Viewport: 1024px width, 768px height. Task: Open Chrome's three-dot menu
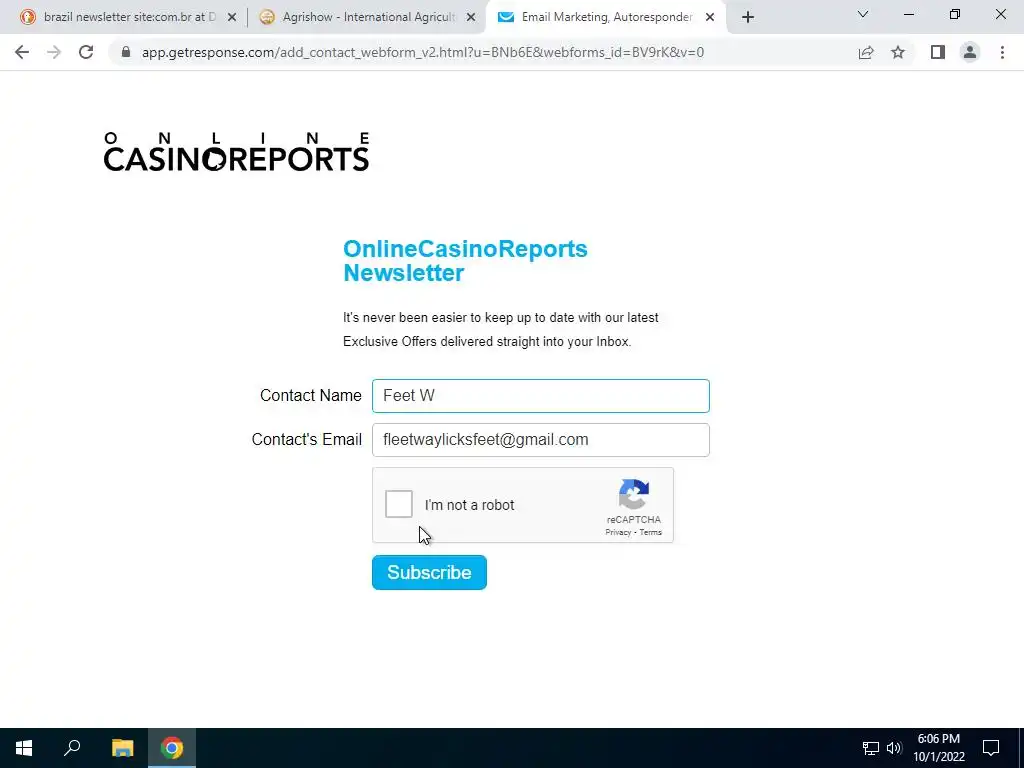(x=1002, y=52)
